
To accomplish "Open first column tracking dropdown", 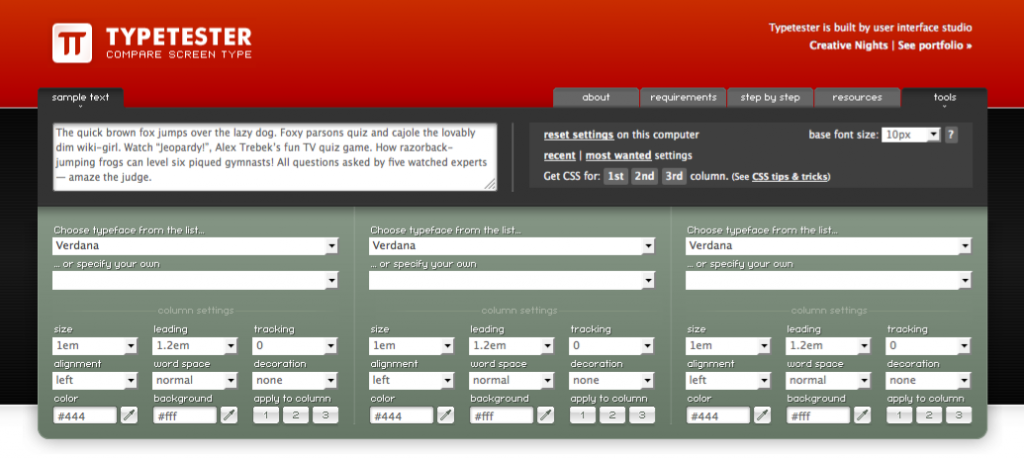I will click(x=295, y=346).
